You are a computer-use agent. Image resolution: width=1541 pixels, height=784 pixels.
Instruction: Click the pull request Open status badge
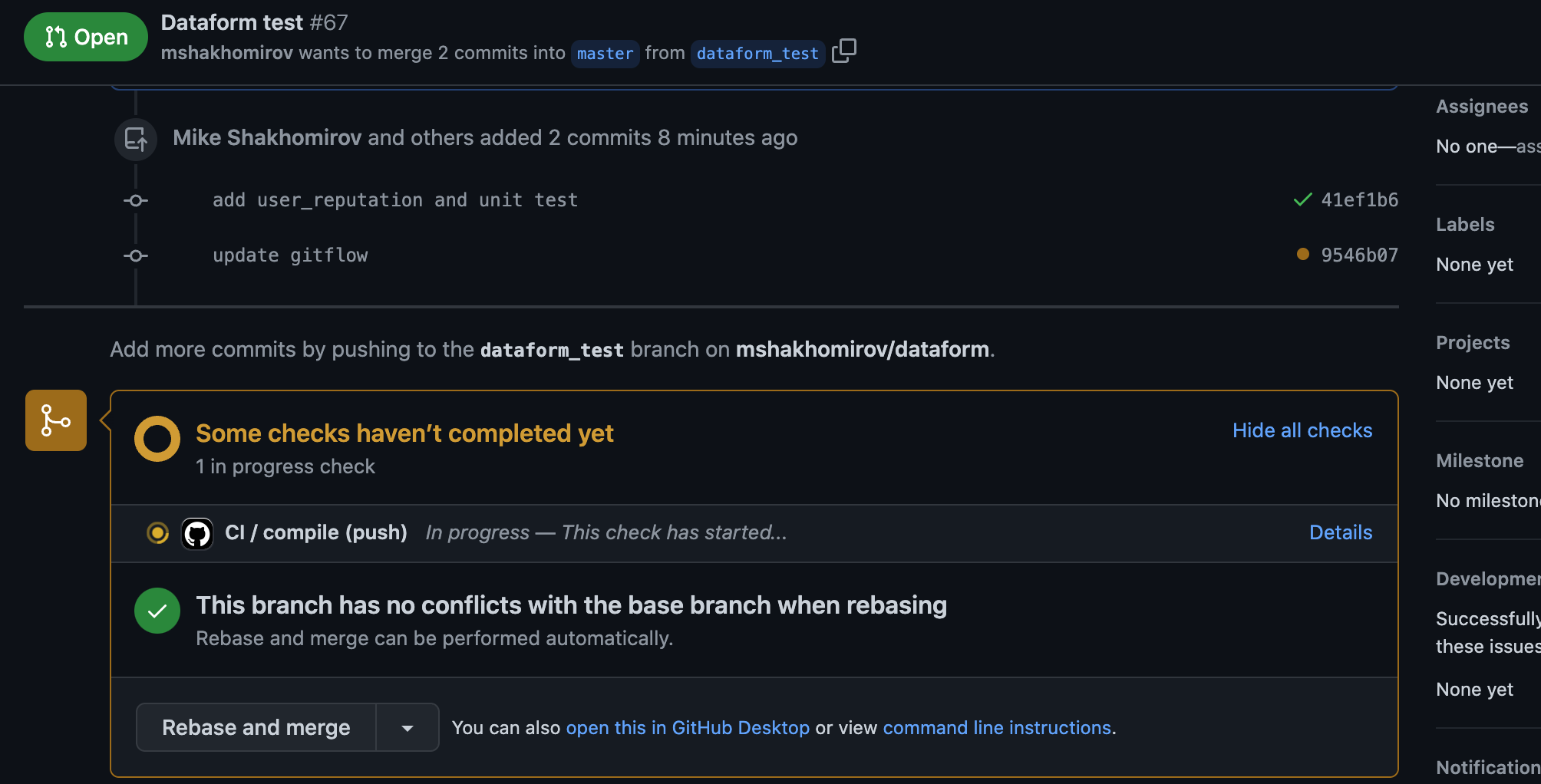[84, 36]
